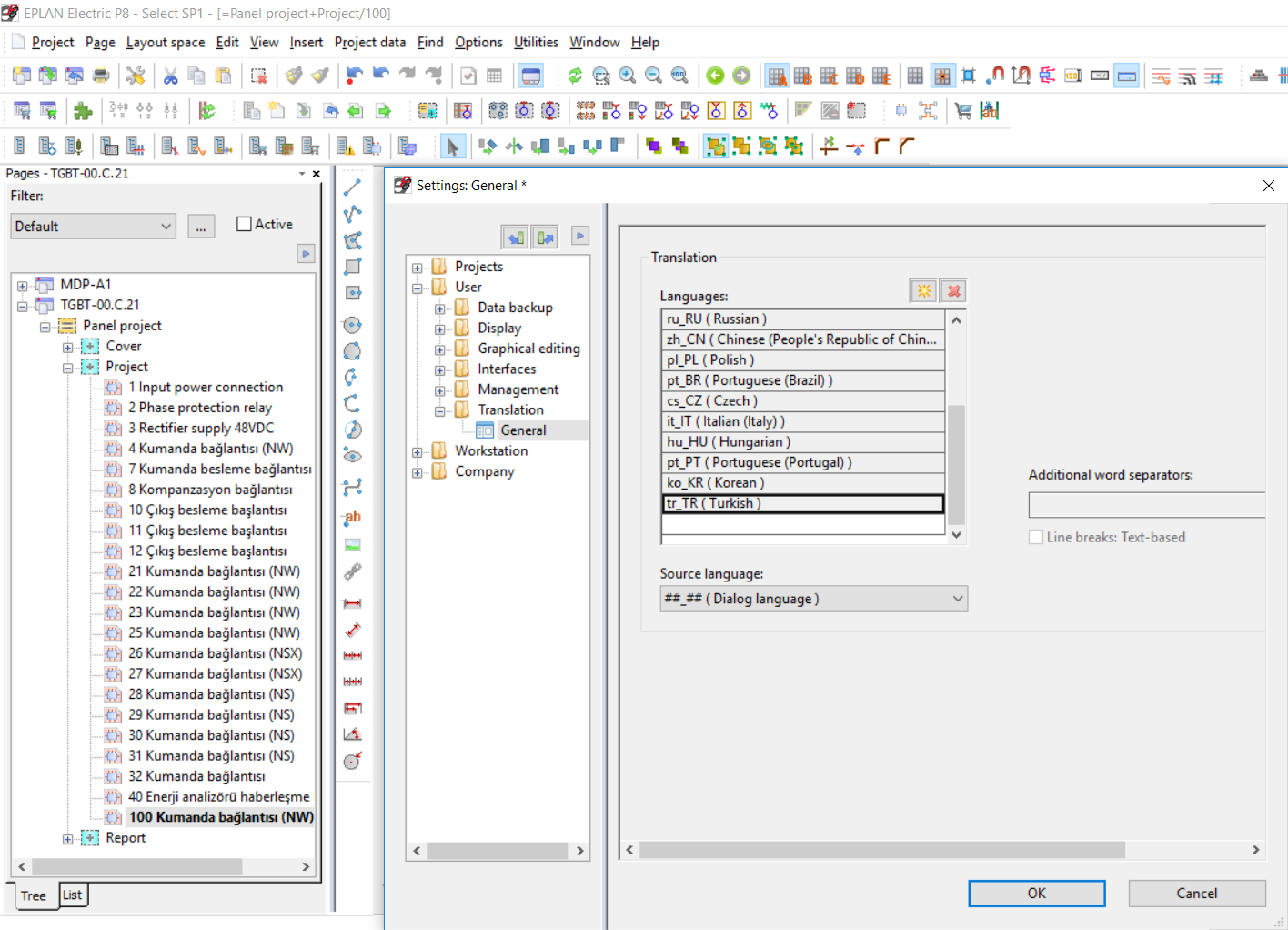Open the Utilities menu
The image size is (1288, 930).
(536, 42)
